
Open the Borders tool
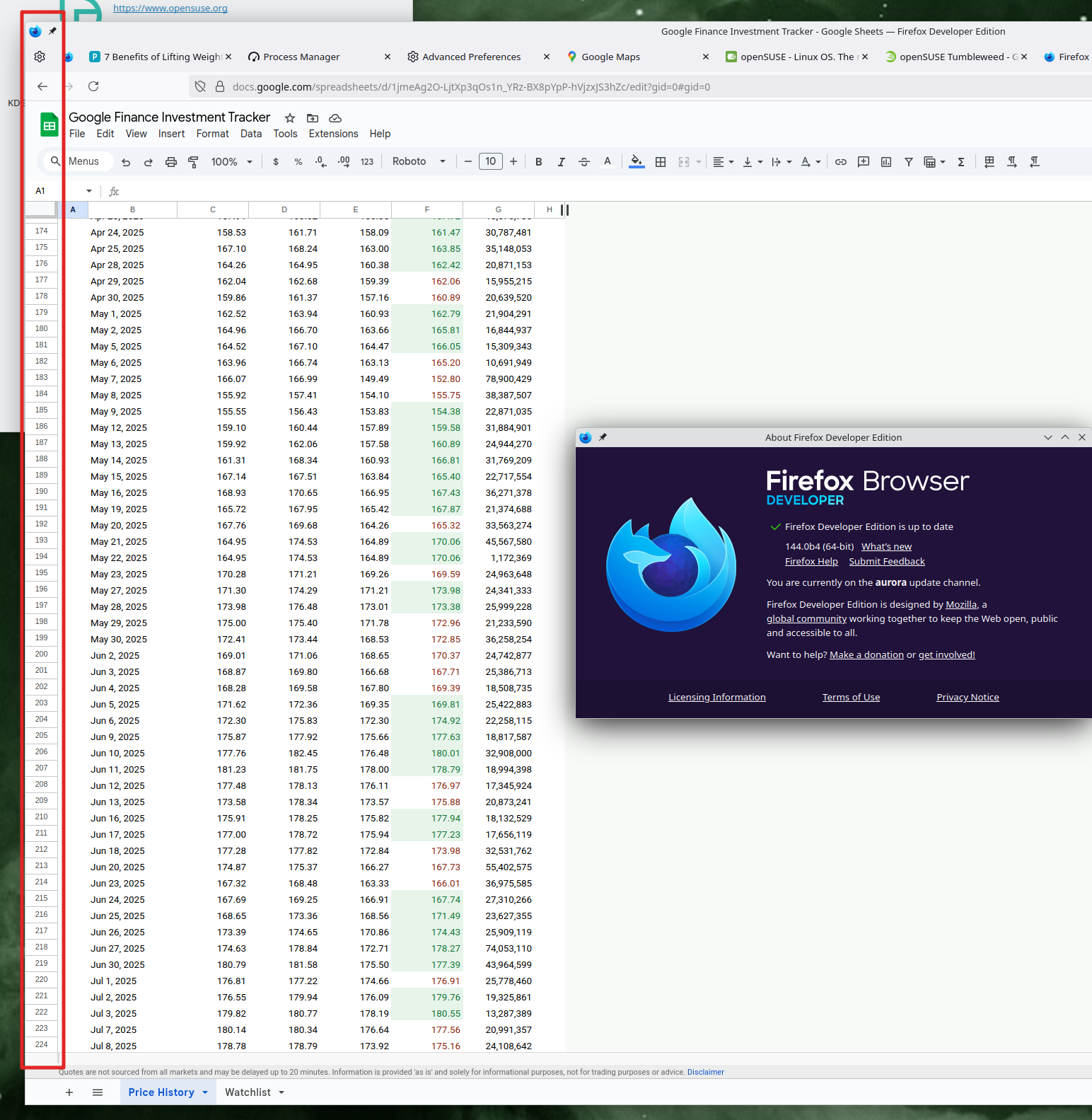click(661, 162)
